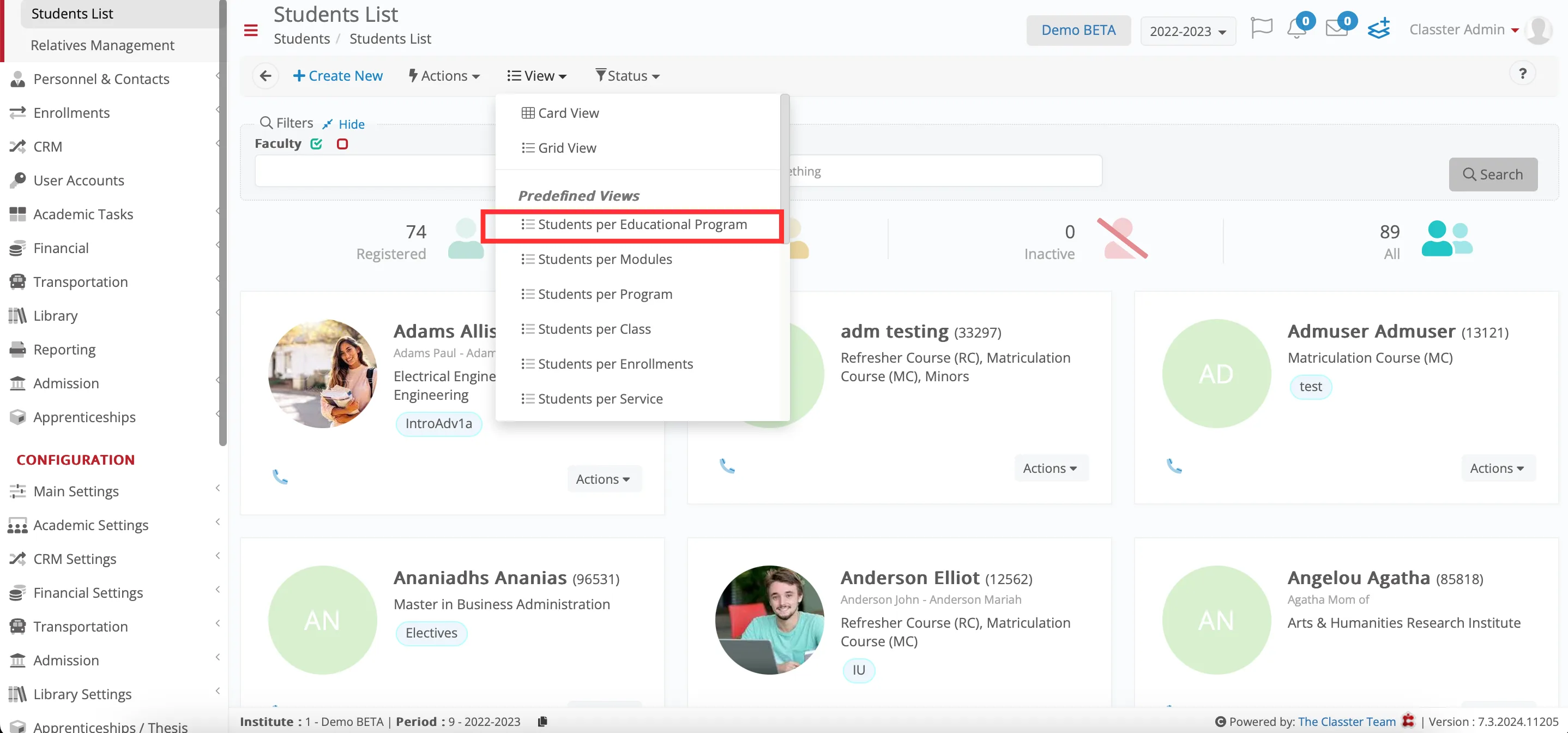Toggle the hamburger sidebar menu icon
Image resolution: width=1568 pixels, height=733 pixels.
[251, 30]
